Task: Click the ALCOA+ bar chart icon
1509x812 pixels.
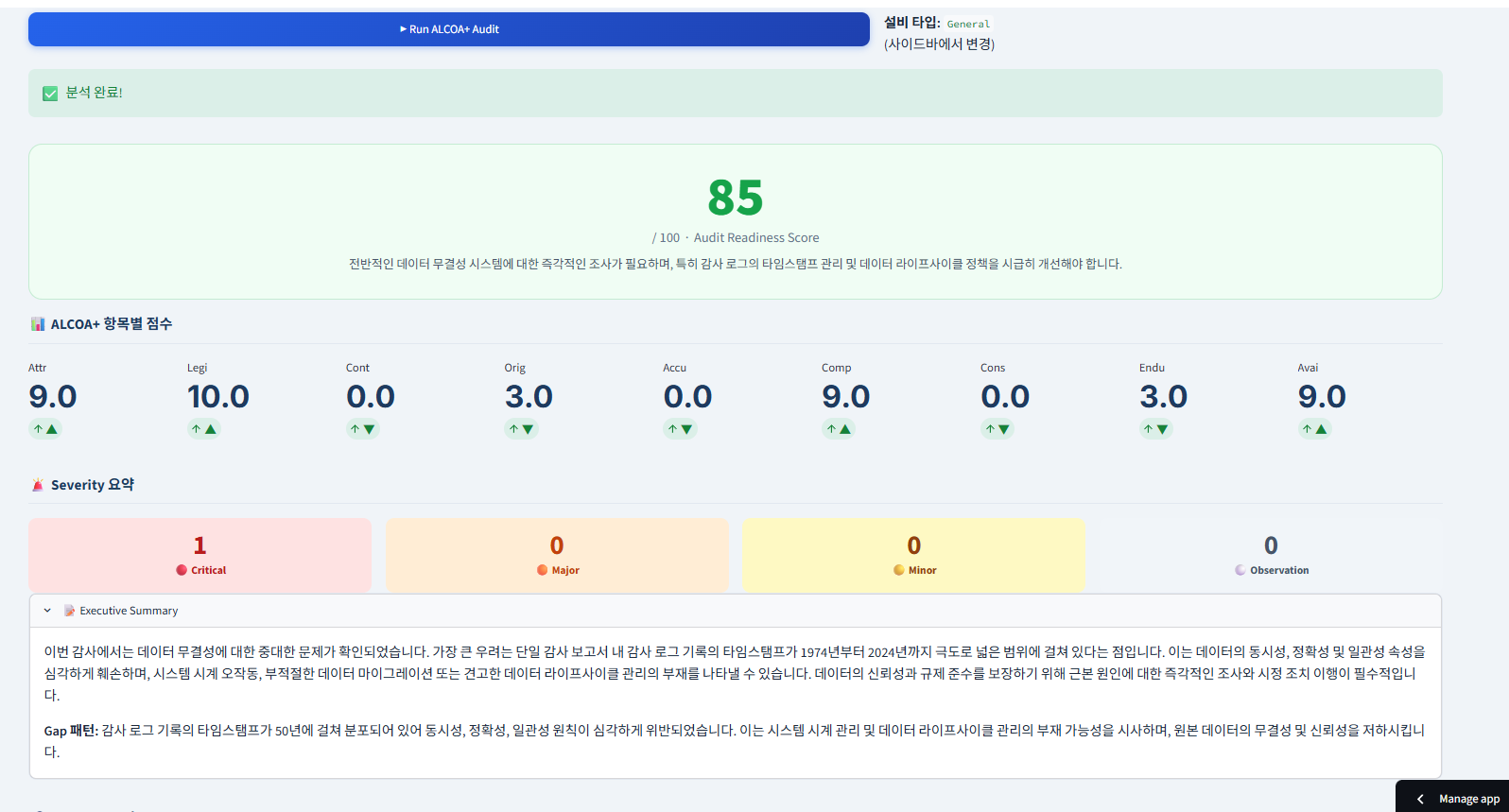Action: coord(38,324)
